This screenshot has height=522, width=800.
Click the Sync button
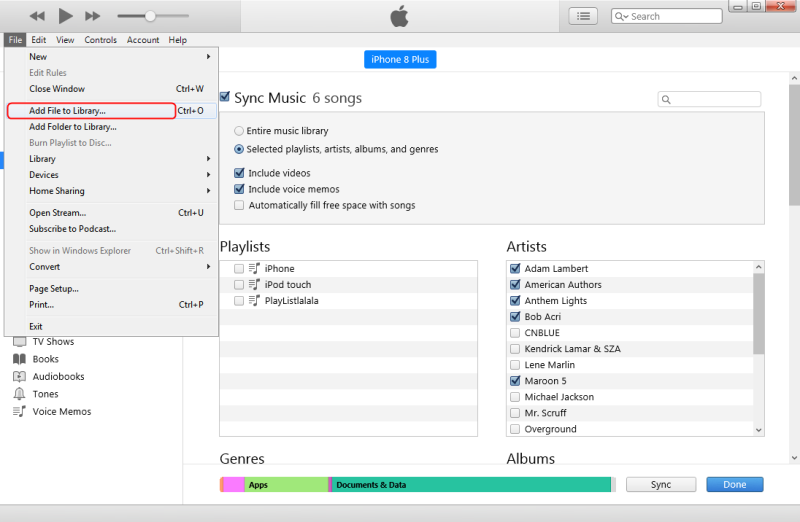(660, 484)
